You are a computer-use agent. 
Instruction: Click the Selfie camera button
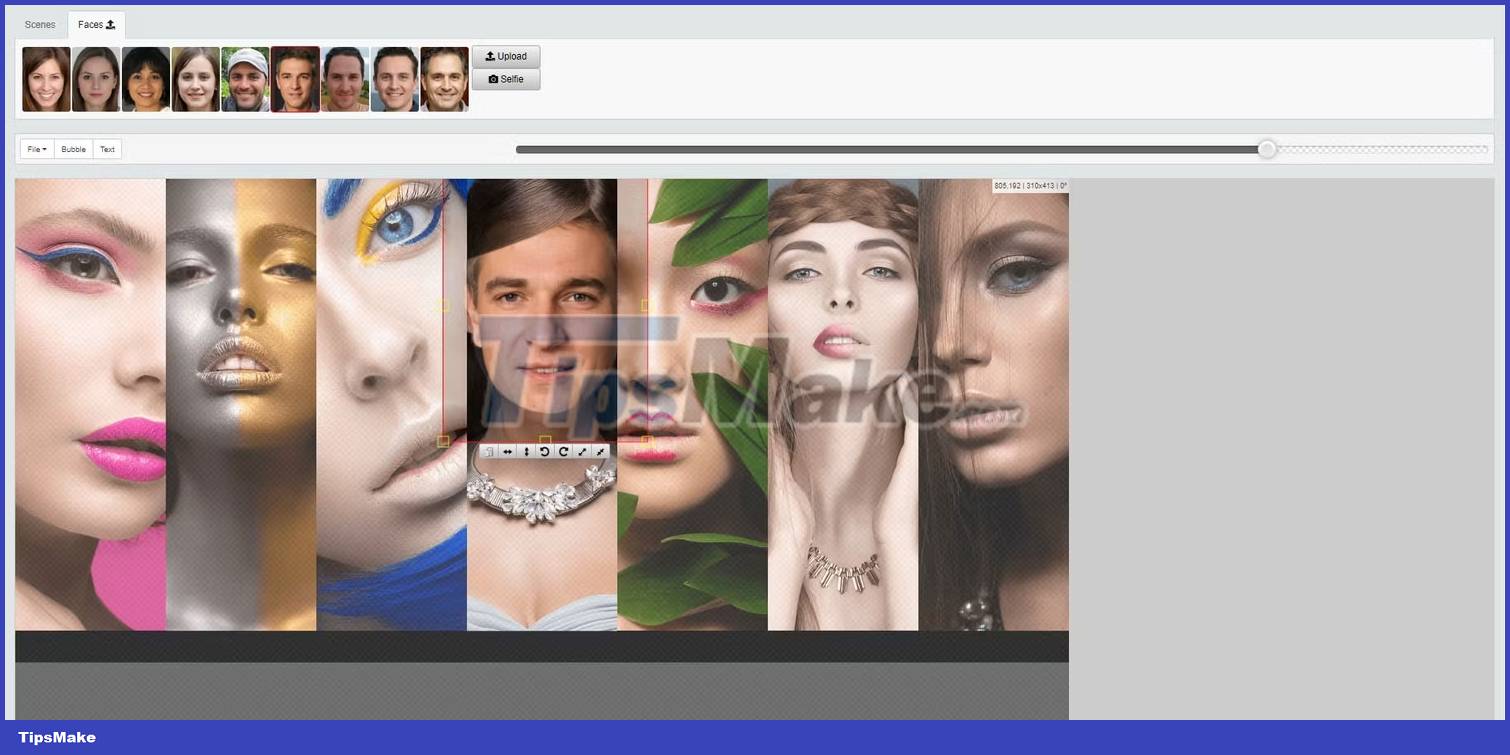click(506, 79)
